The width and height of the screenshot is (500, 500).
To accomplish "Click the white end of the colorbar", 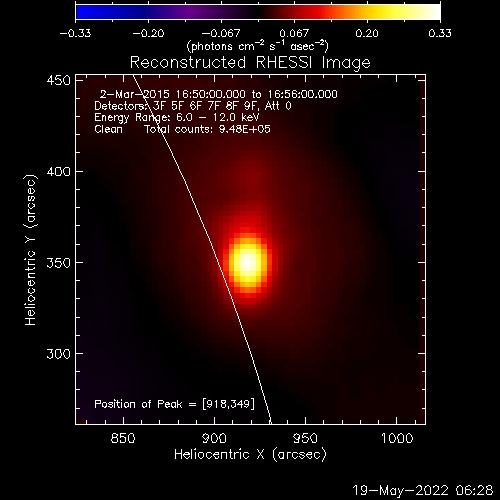I will [x=433, y=12].
